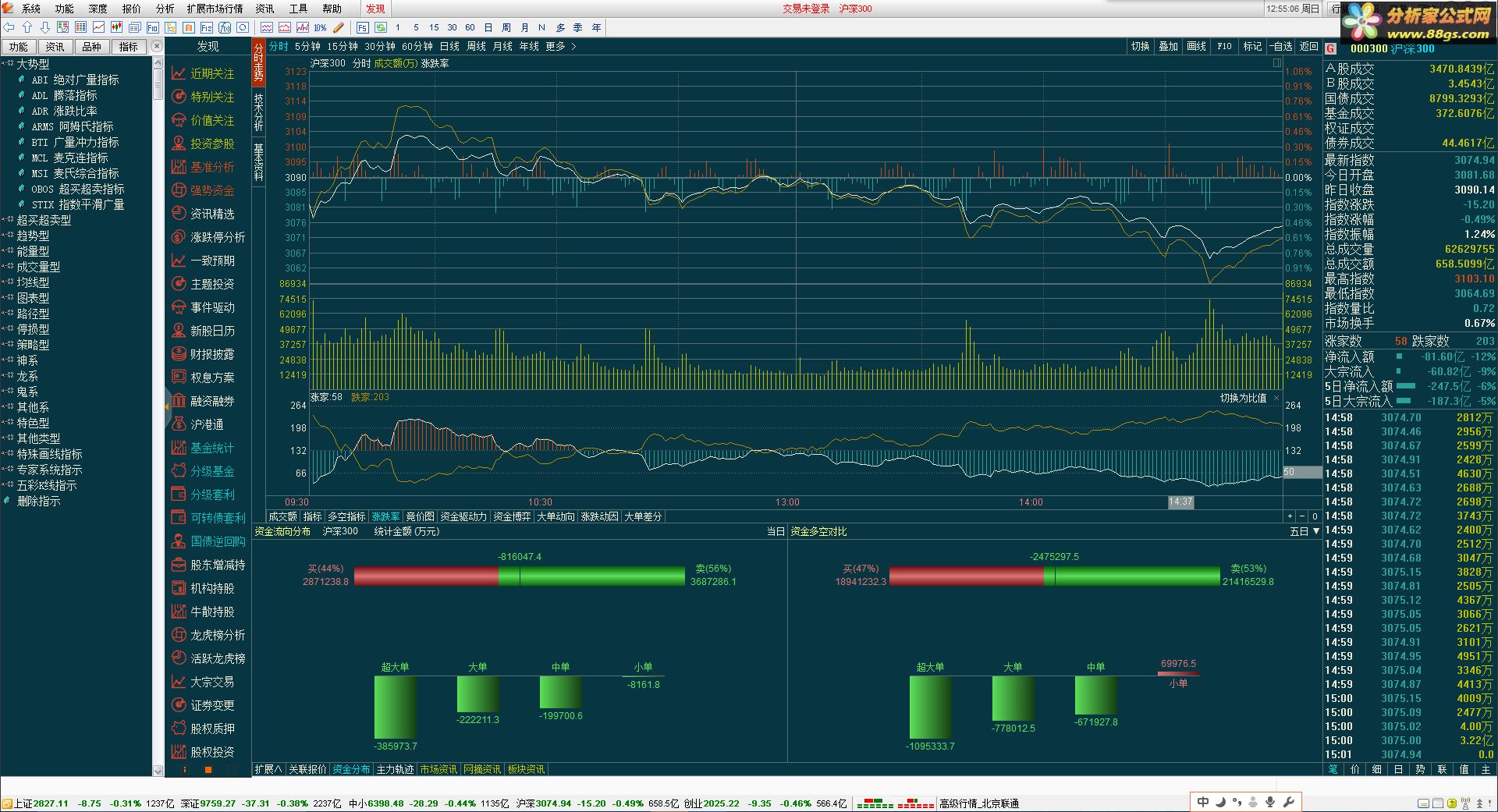Click the 返回 return button
The image size is (1498, 812).
(1308, 47)
